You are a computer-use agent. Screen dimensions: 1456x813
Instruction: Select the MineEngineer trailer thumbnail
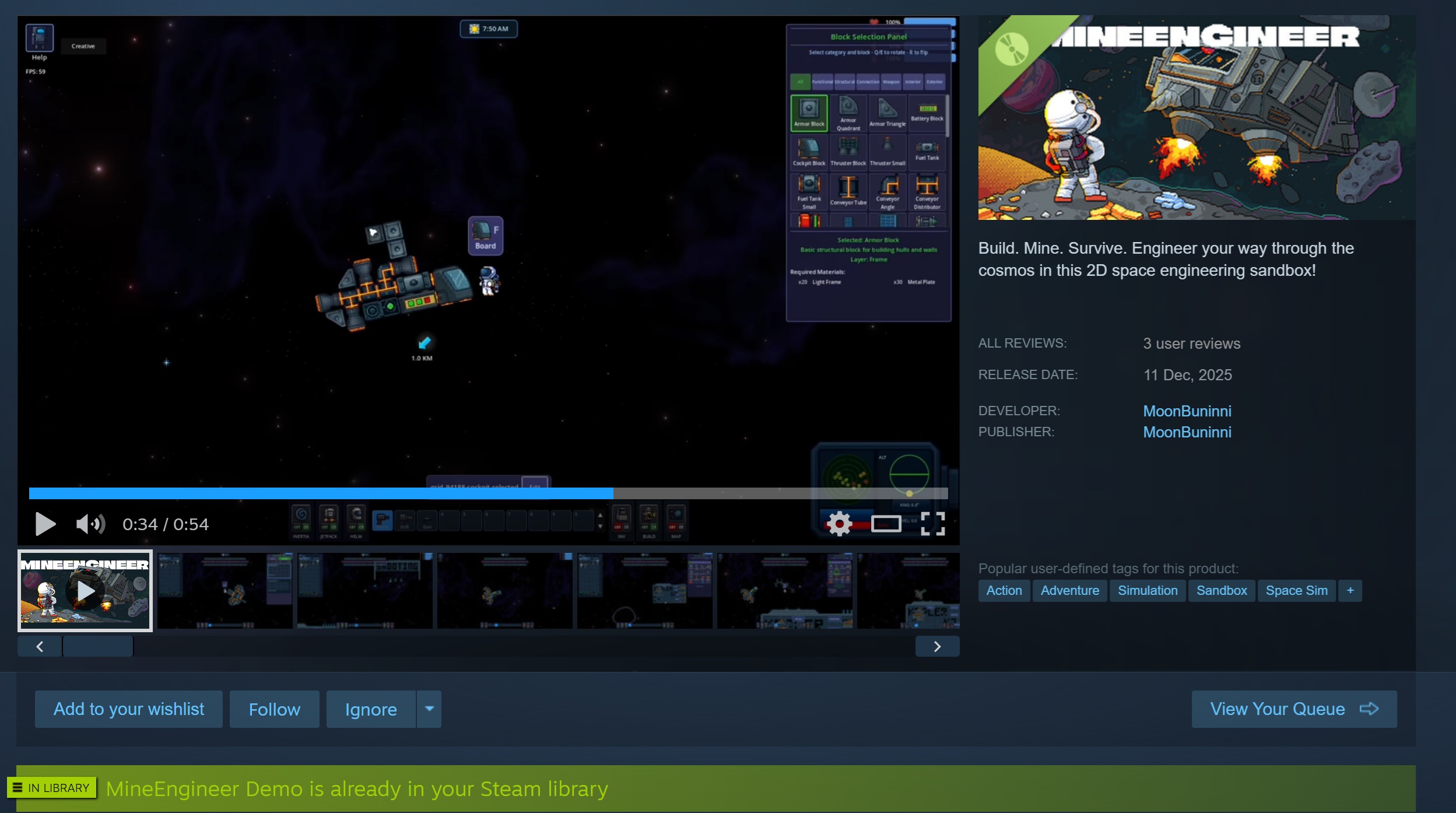[x=85, y=590]
